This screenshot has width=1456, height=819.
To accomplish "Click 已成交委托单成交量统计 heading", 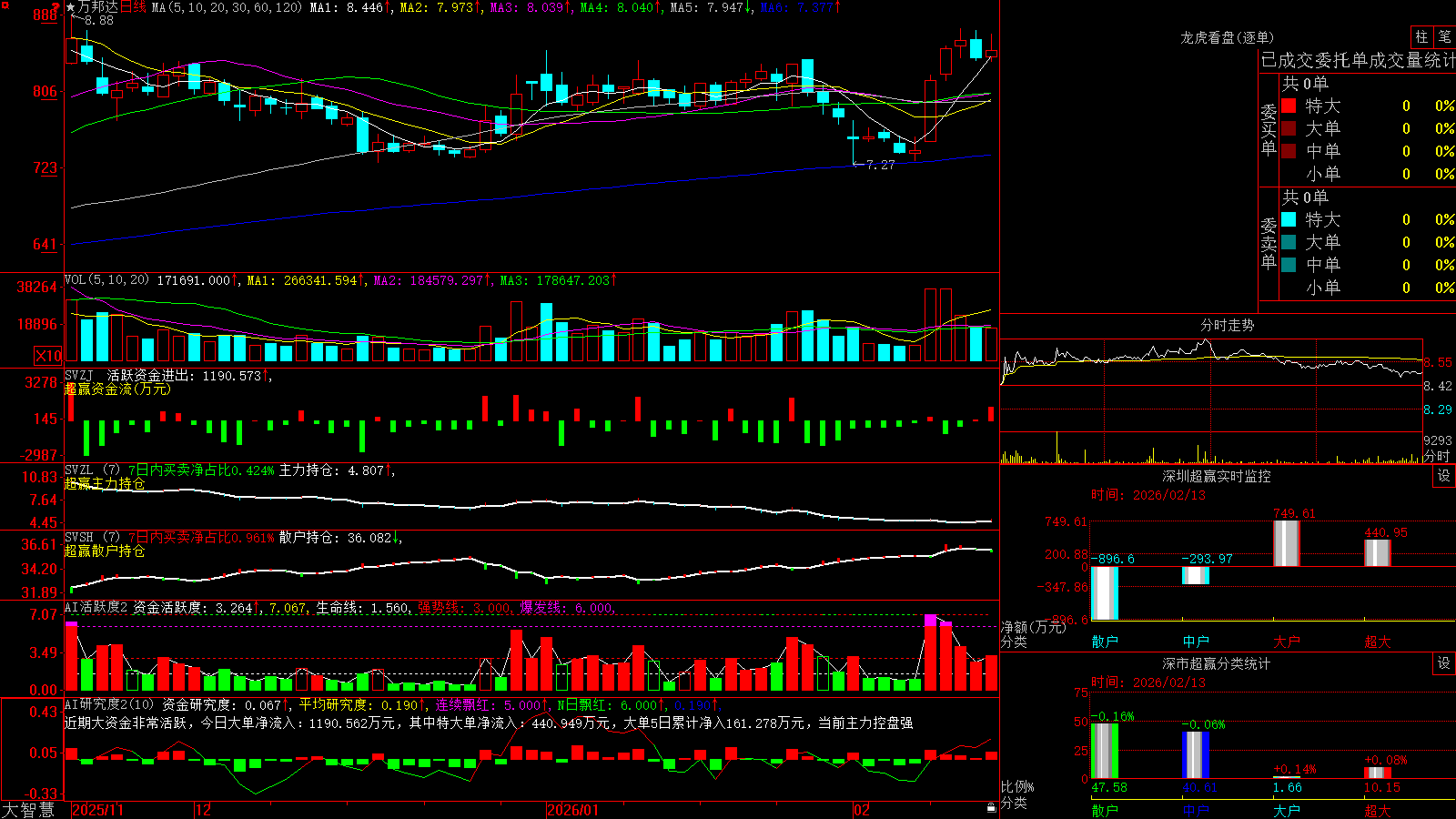I will [1358, 60].
